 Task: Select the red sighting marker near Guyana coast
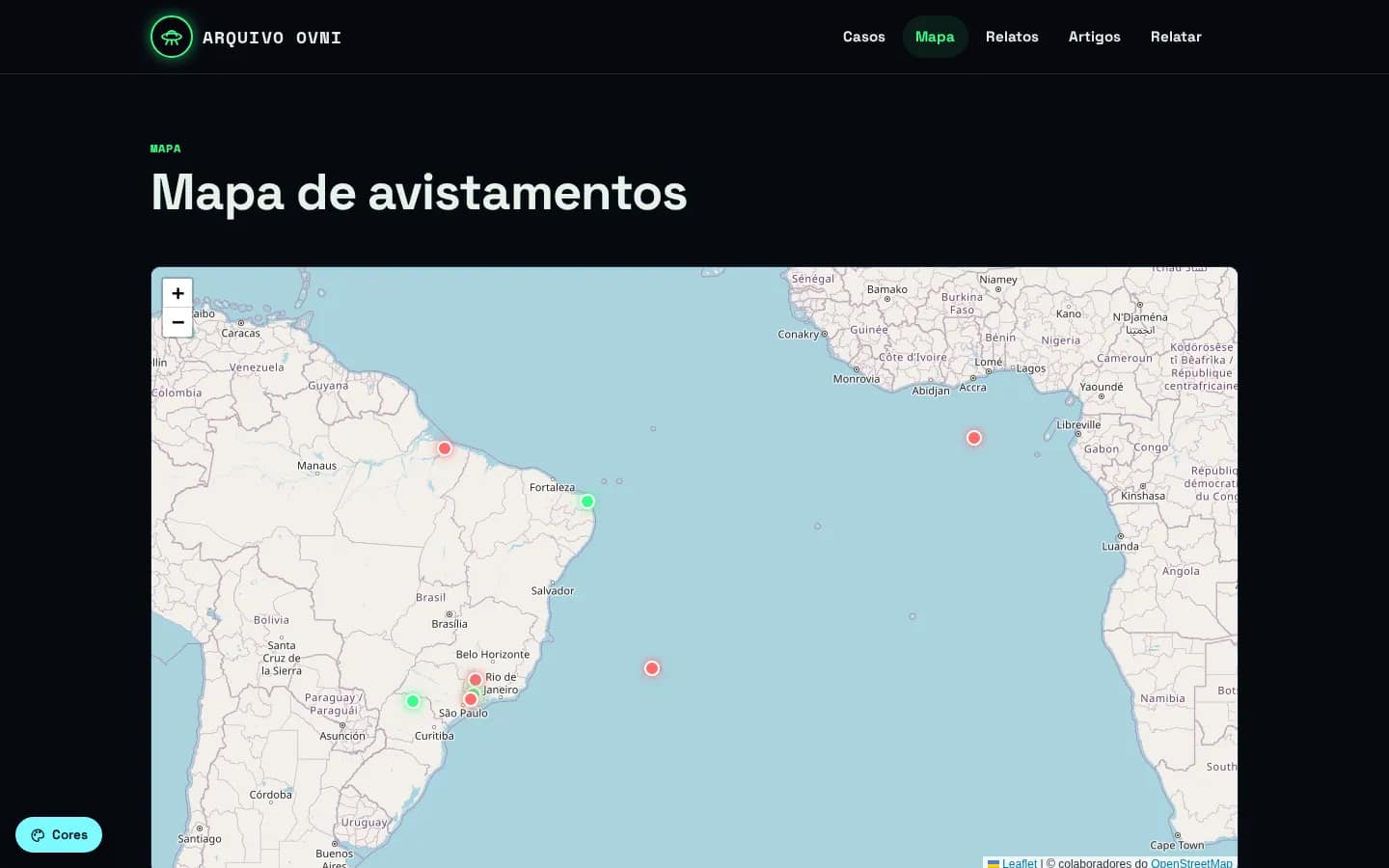click(445, 448)
